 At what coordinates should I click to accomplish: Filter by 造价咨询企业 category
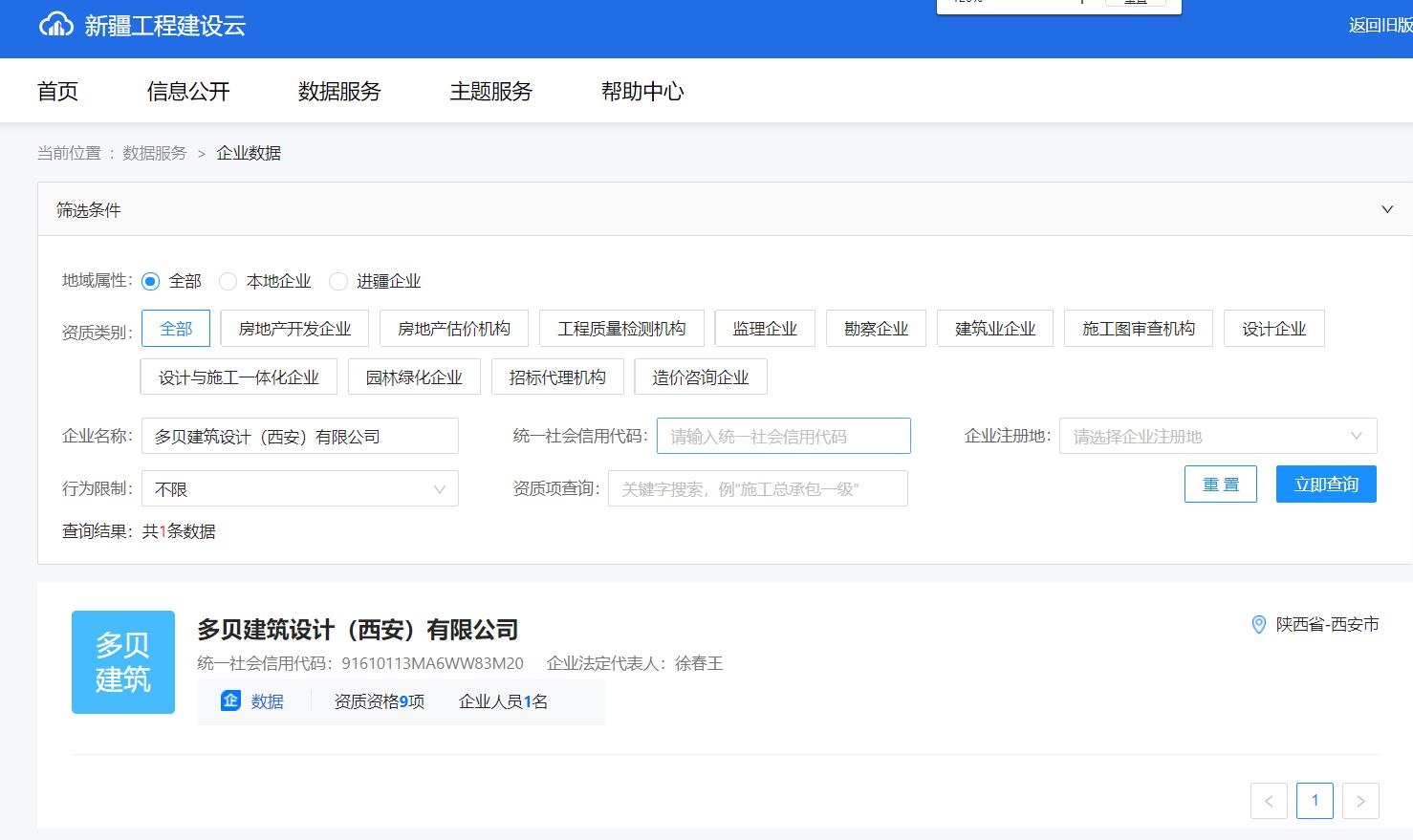tap(701, 377)
